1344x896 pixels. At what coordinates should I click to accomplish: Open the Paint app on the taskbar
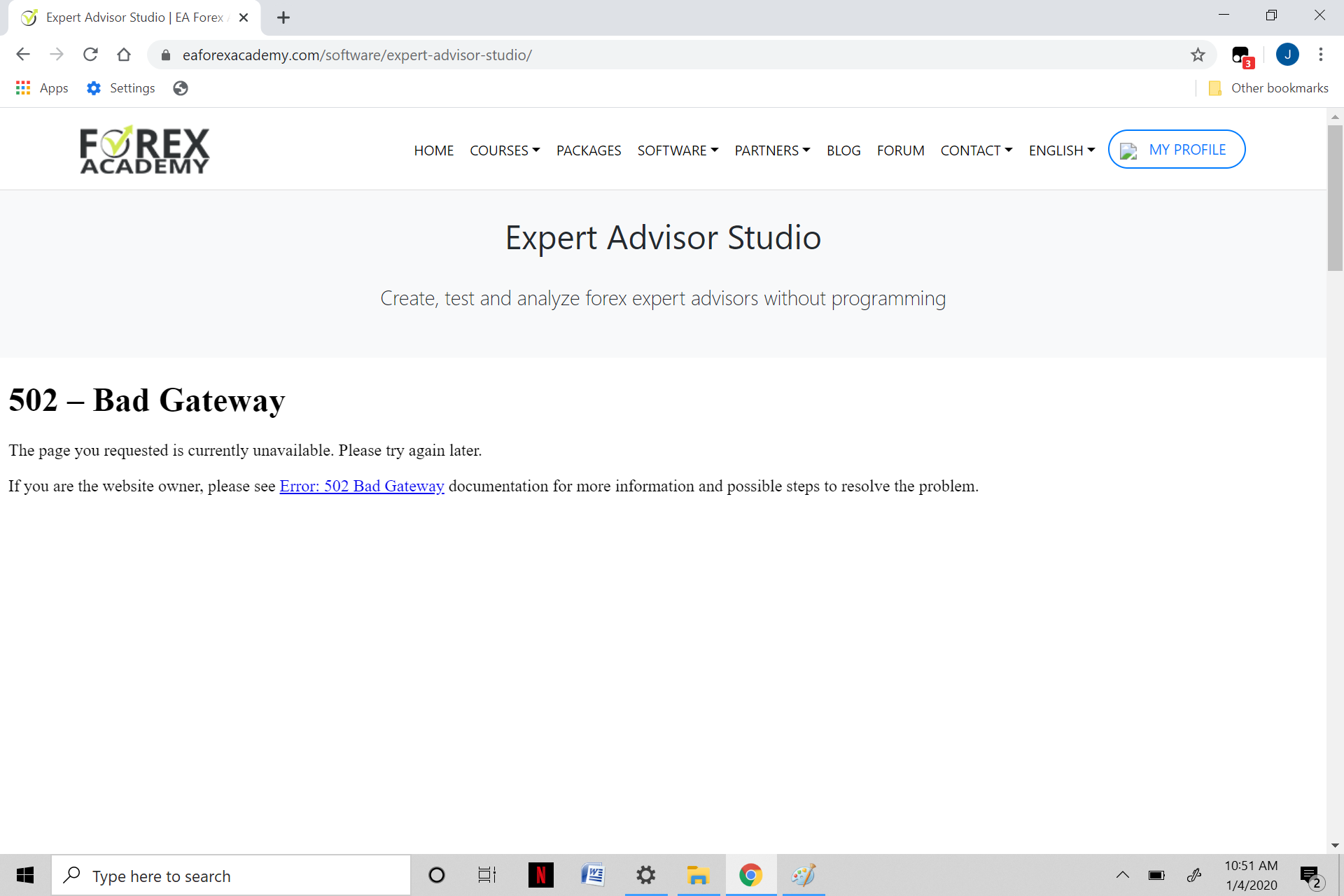click(x=803, y=875)
